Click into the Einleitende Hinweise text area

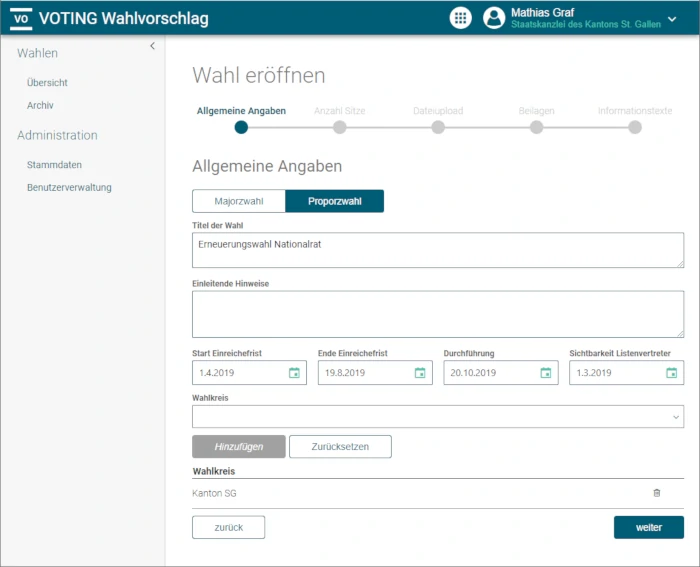[438, 314]
